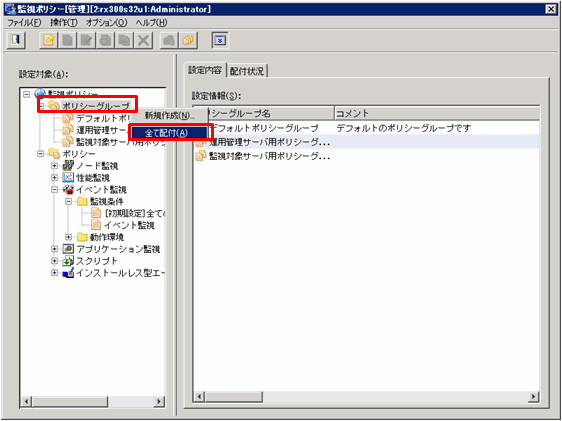The image size is (562, 421).
Task: Collapse the ポリシー tree node
Action: click(x=41, y=154)
